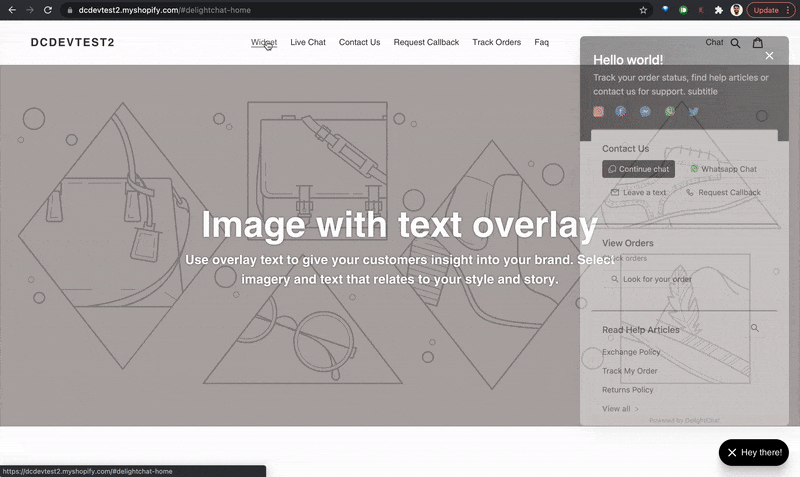Image resolution: width=800 pixels, height=477 pixels.
Task: Click the Leave a text option
Action: coord(638,192)
